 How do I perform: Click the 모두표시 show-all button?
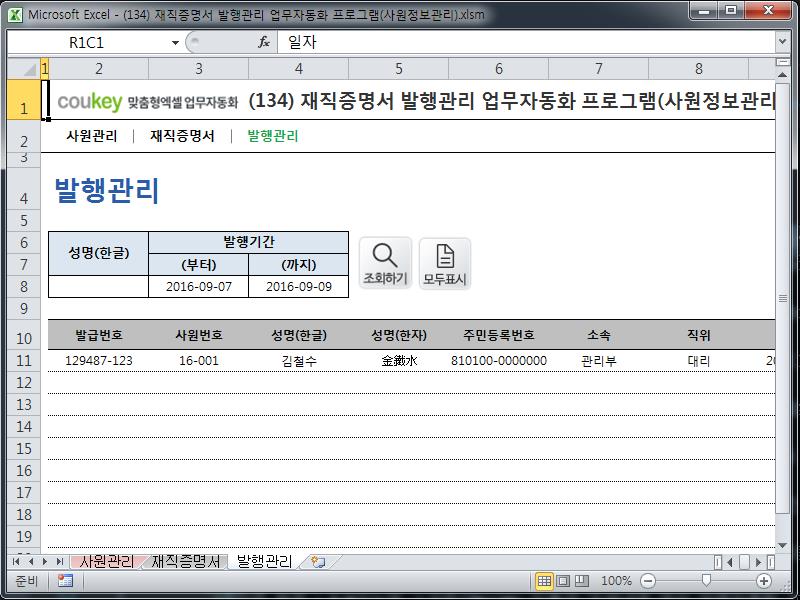[445, 263]
